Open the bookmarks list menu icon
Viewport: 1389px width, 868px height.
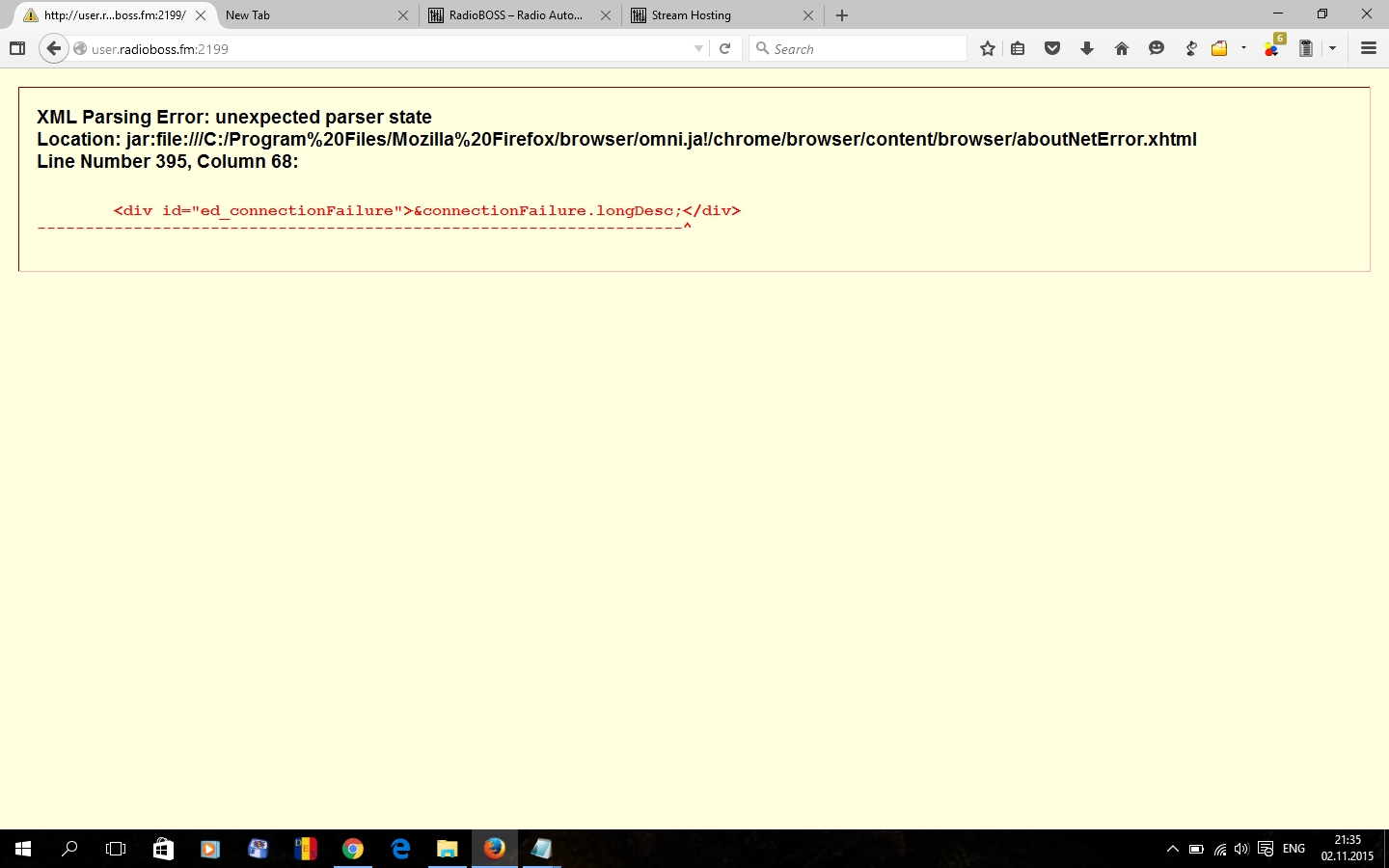point(1018,49)
